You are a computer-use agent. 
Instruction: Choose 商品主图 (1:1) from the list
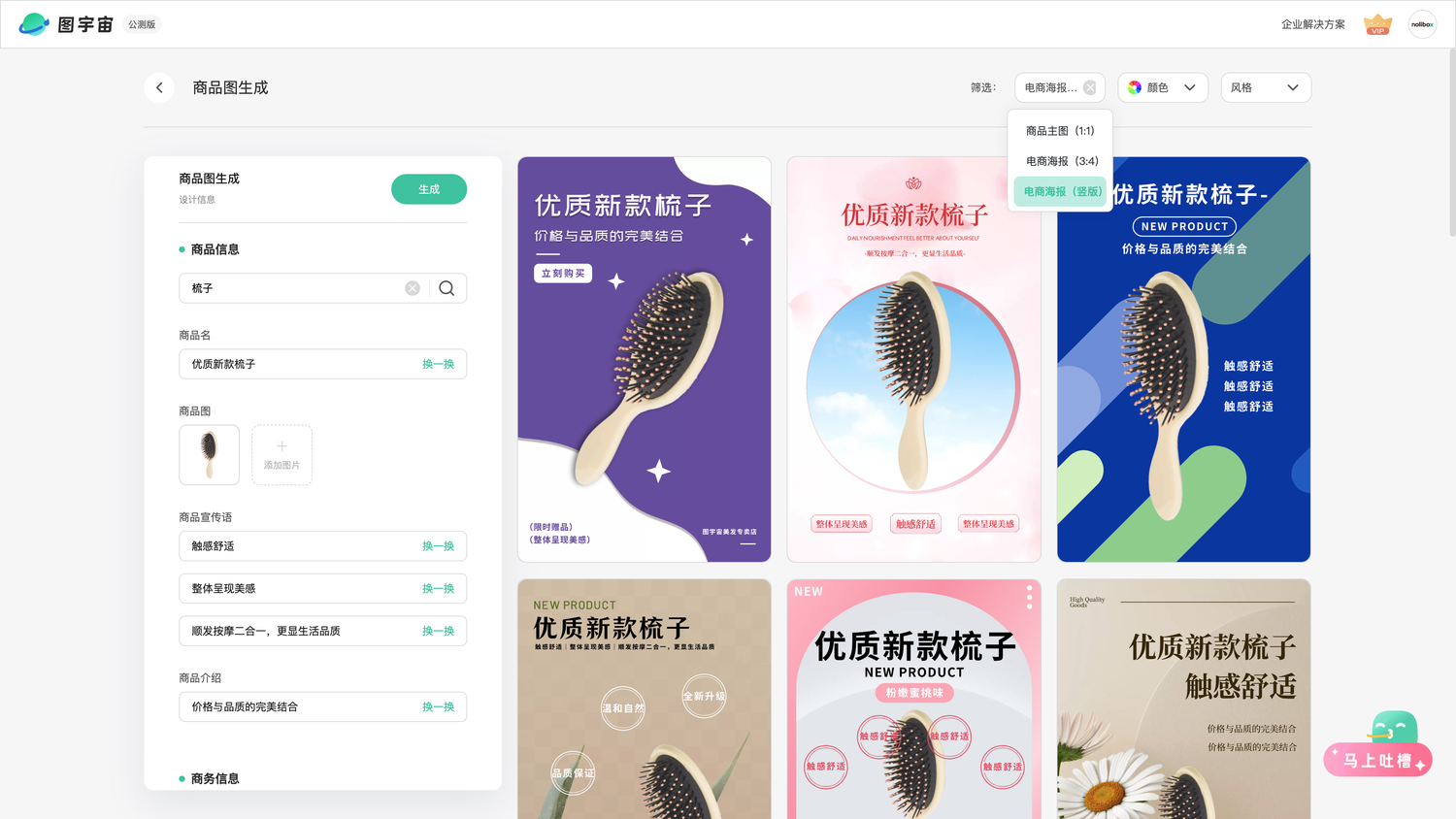point(1060,131)
